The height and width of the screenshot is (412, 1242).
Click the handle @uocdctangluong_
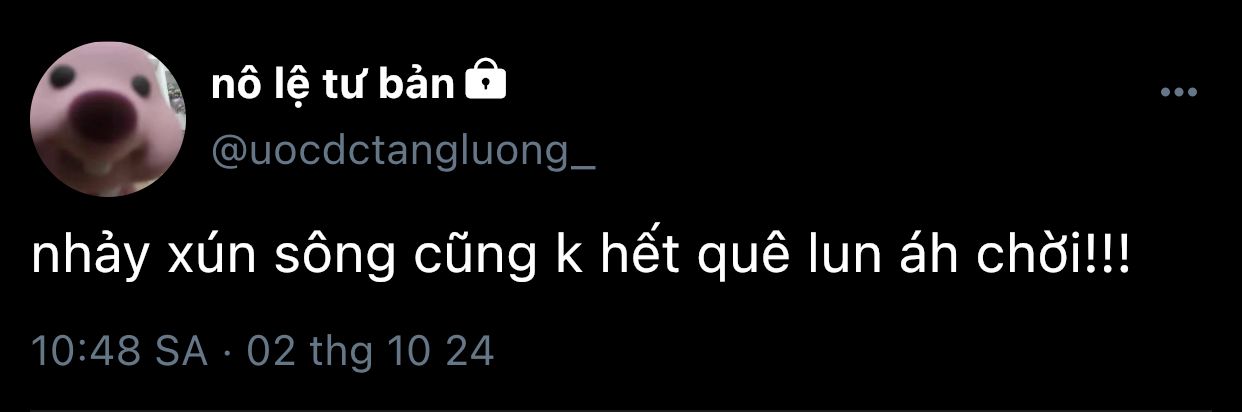[x=402, y=152]
